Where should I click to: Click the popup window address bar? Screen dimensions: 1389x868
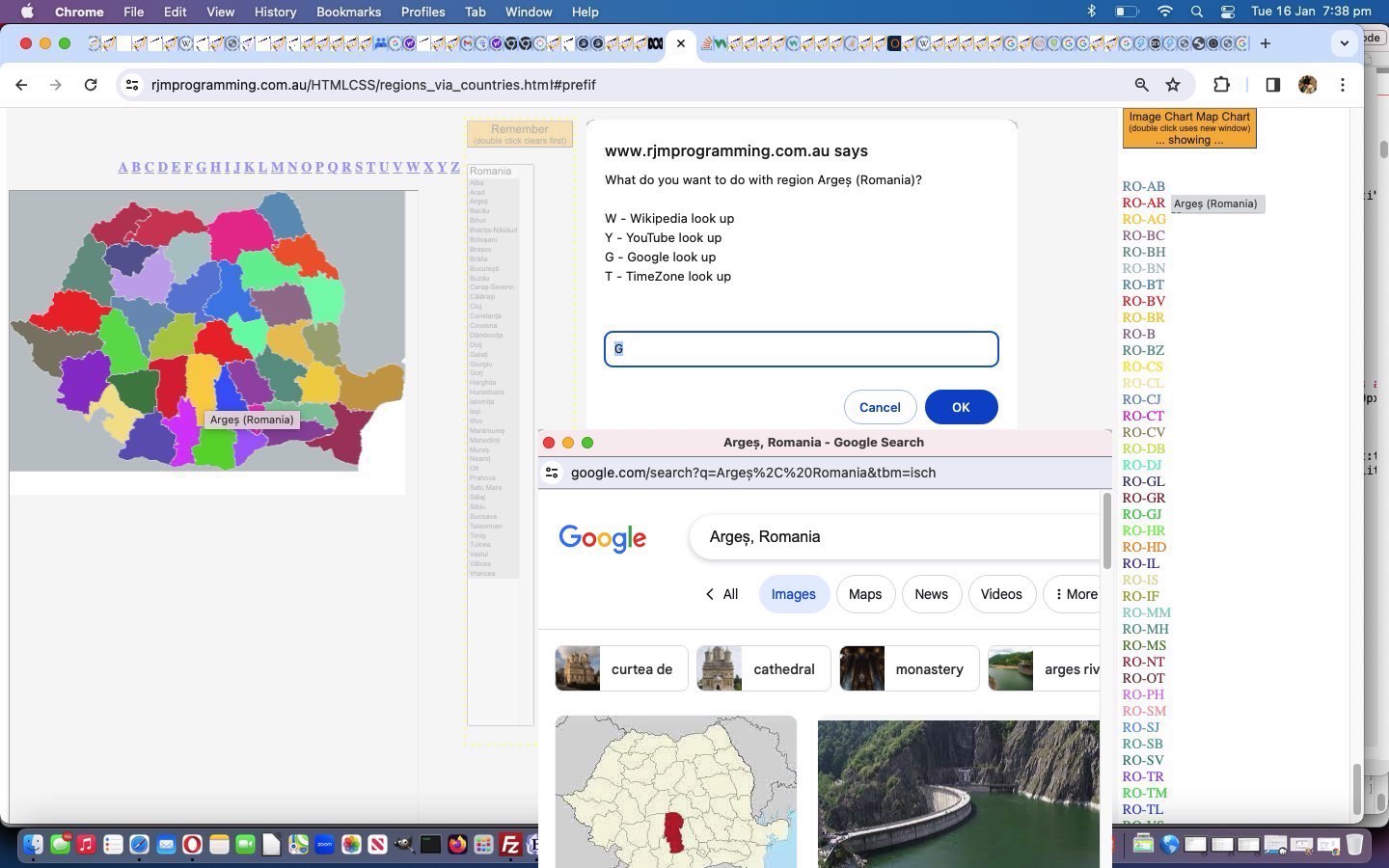pos(825,473)
